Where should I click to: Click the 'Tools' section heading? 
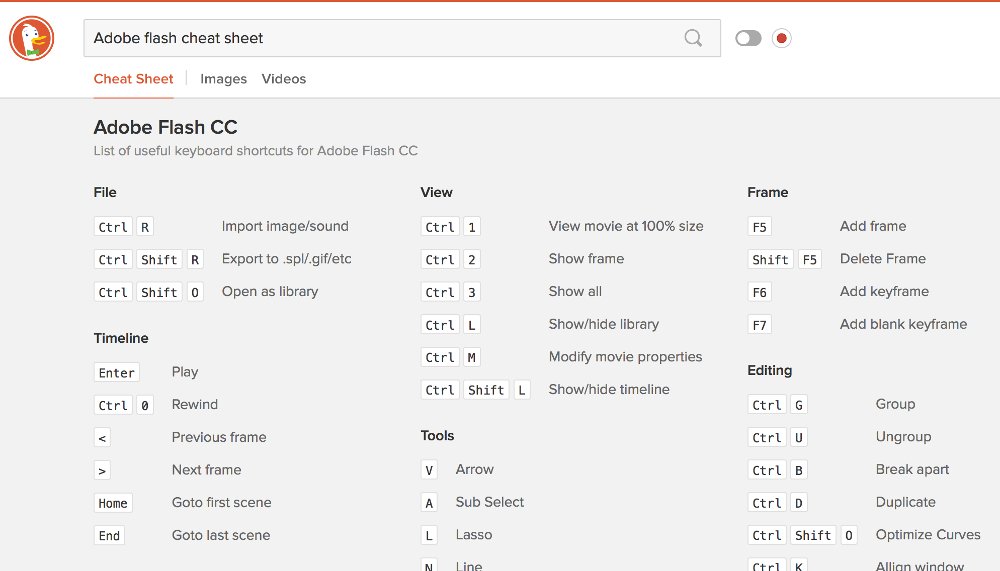tap(438, 436)
